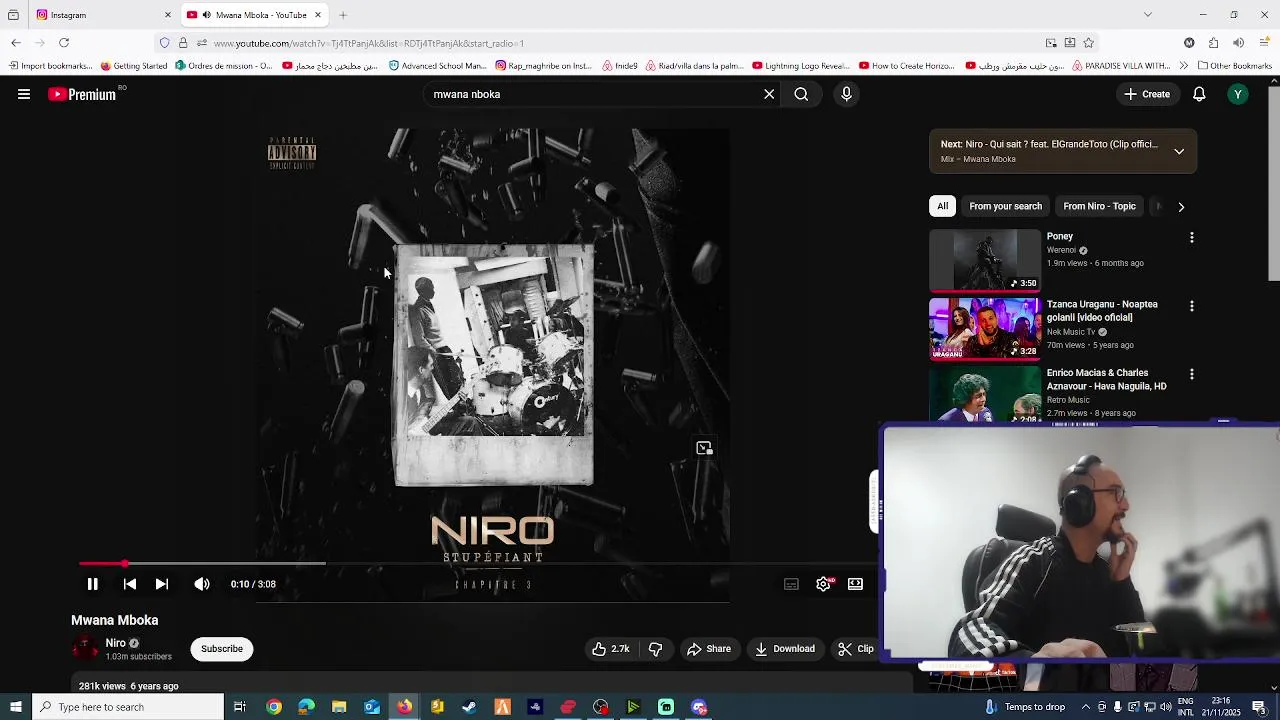Screen dimensions: 1280x720
Task: Show more filter chips with right arrow
Action: click(1181, 207)
